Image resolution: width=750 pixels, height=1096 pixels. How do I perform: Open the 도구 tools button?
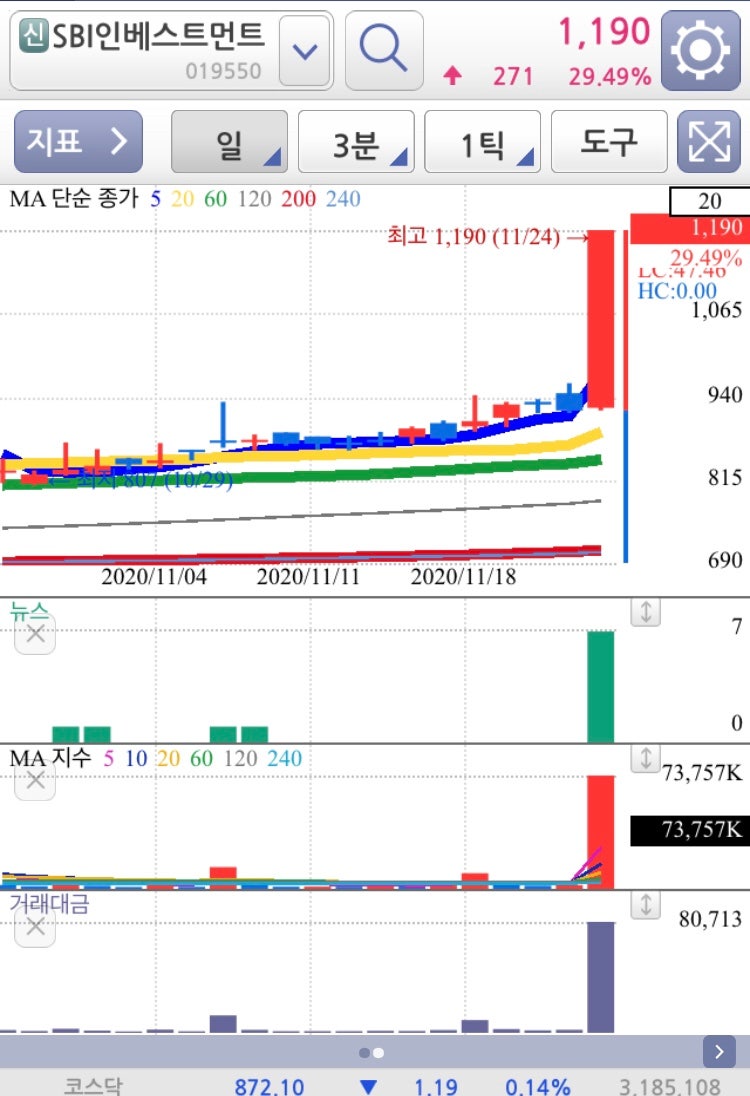[609, 141]
